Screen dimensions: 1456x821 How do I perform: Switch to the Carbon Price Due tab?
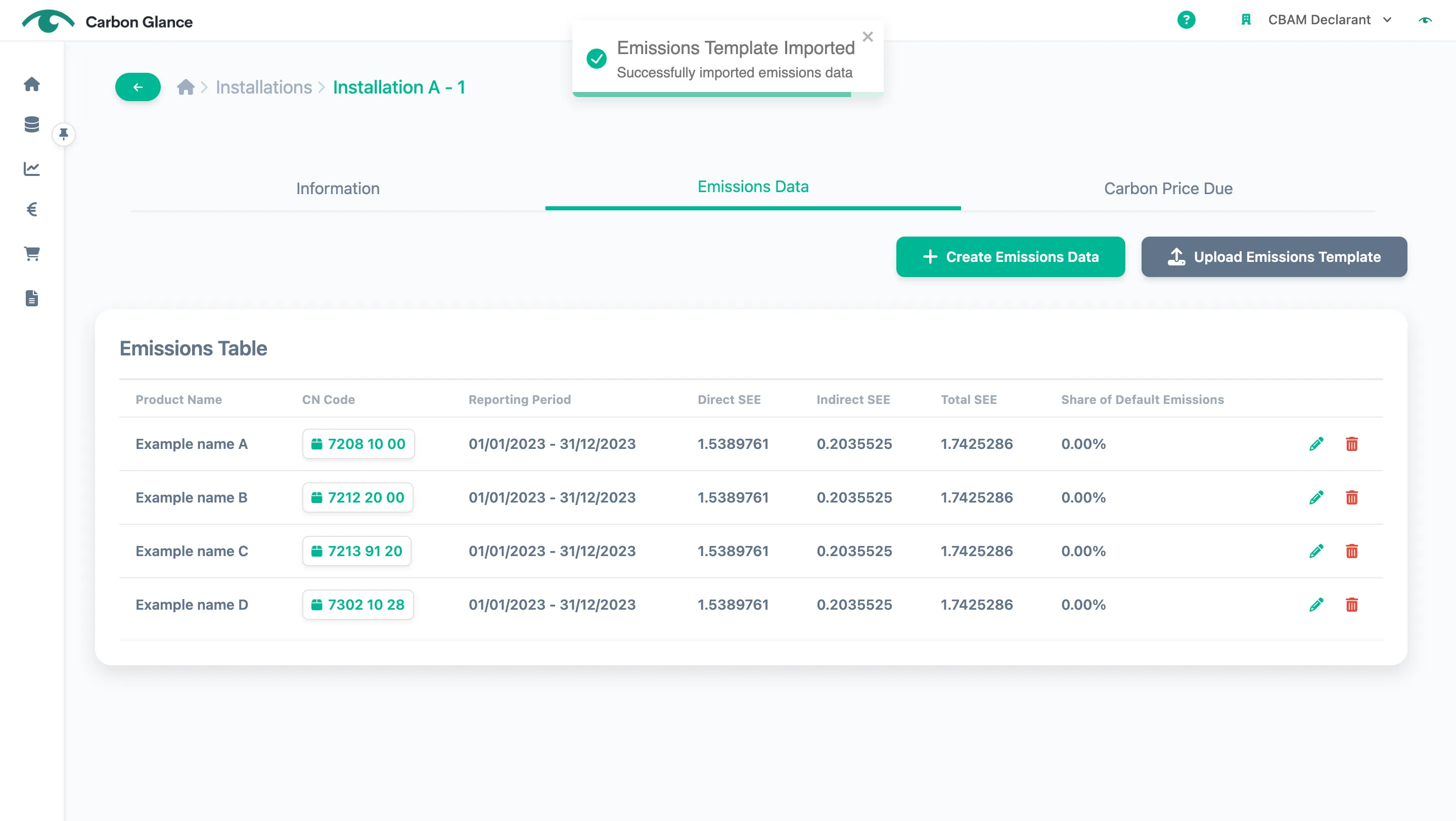(x=1168, y=189)
